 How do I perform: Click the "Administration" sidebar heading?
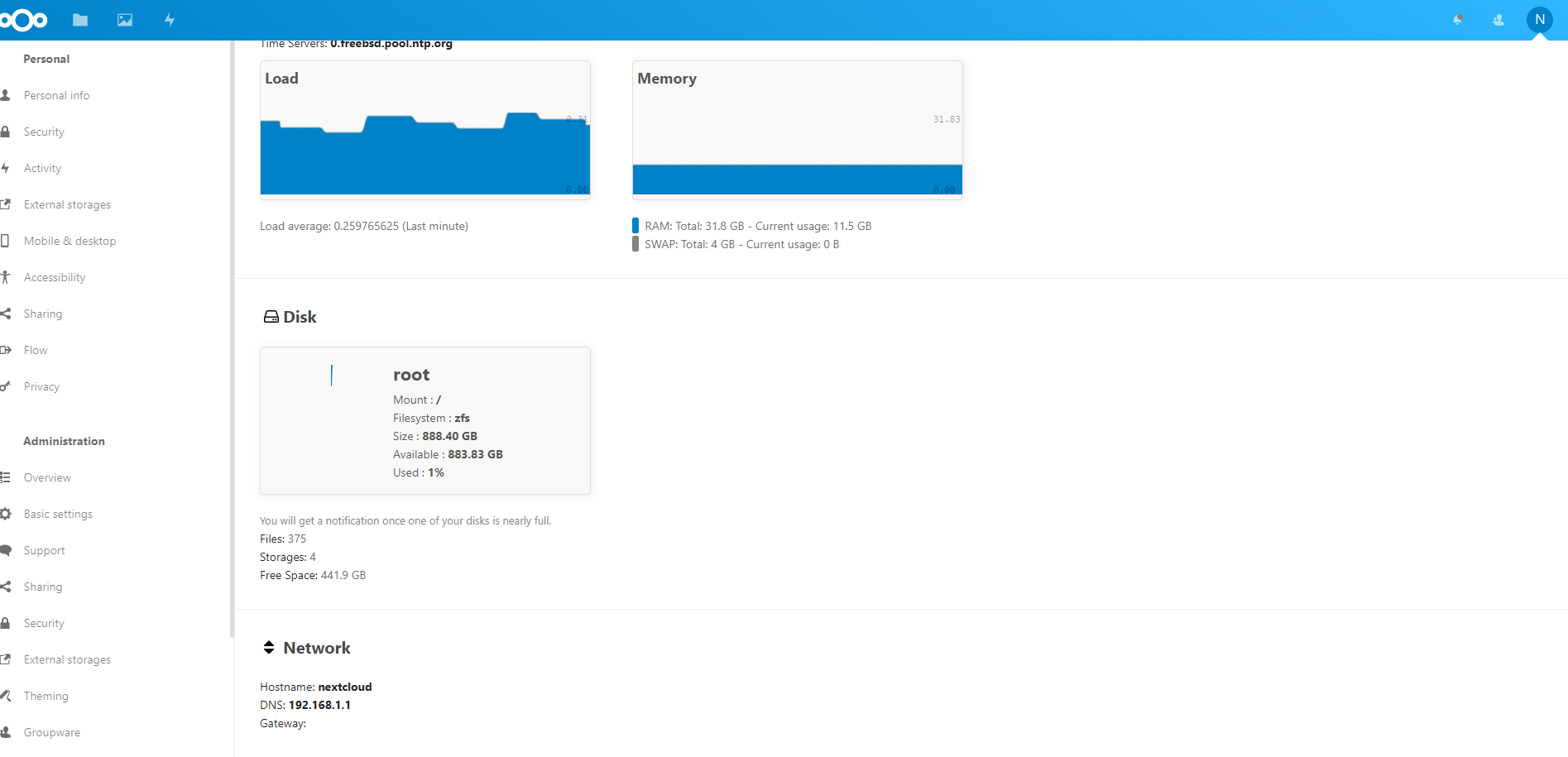(x=64, y=441)
